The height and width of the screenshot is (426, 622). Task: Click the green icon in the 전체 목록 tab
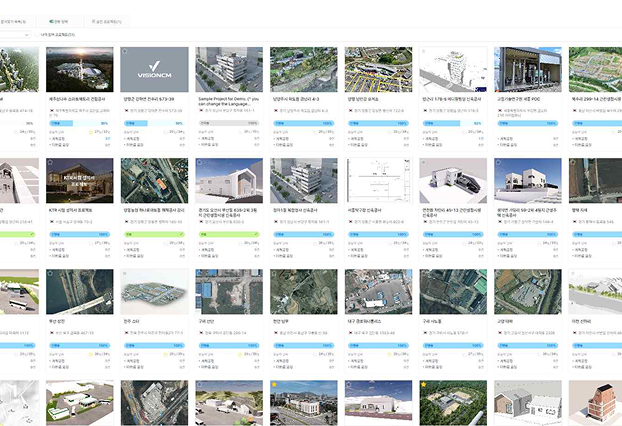pyautogui.click(x=51, y=20)
